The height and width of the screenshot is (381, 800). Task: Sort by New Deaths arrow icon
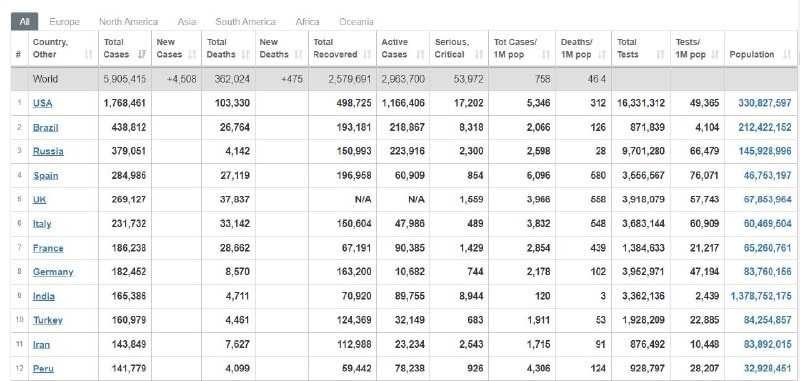tap(298, 55)
